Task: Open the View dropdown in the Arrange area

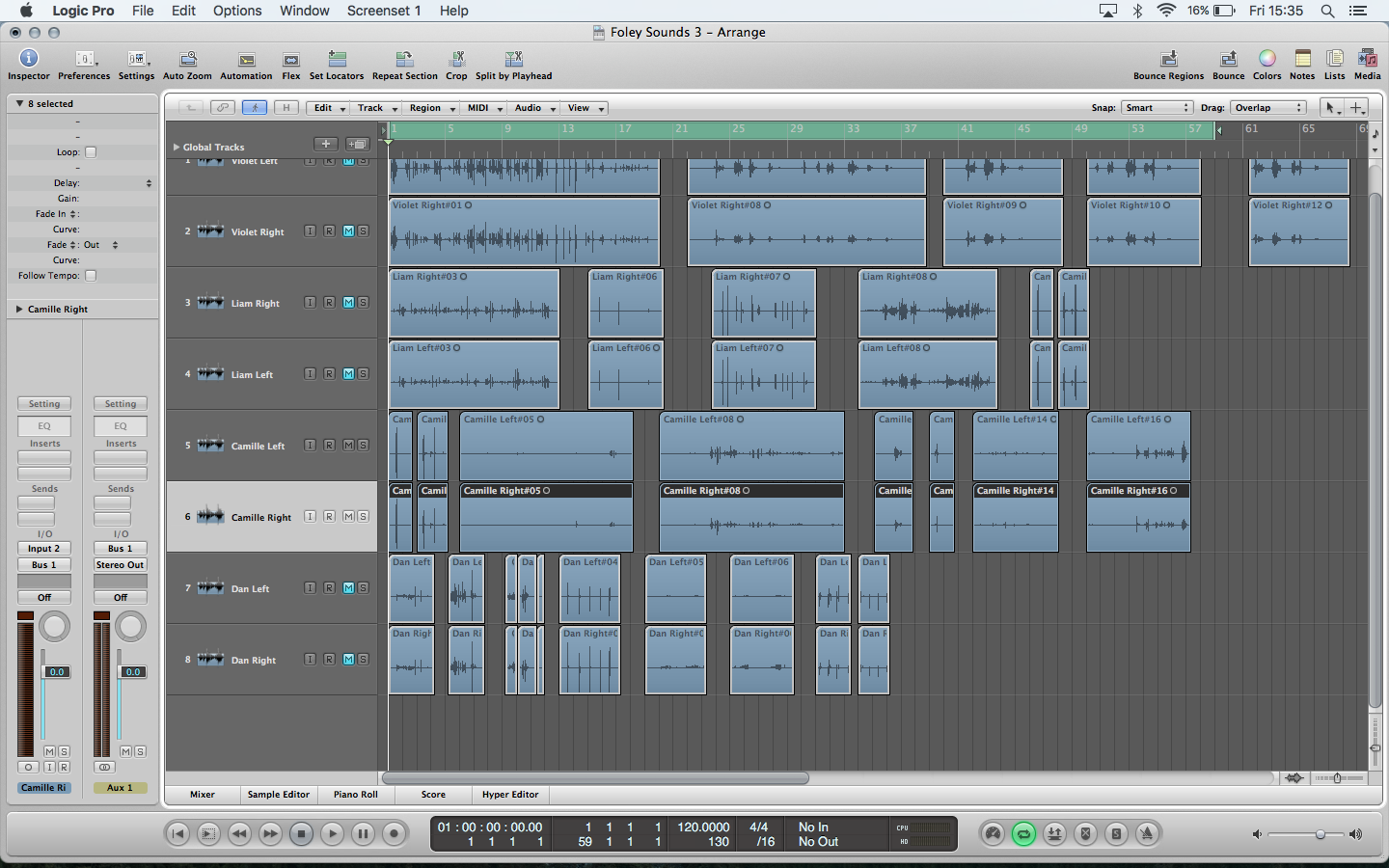Action: point(585,108)
